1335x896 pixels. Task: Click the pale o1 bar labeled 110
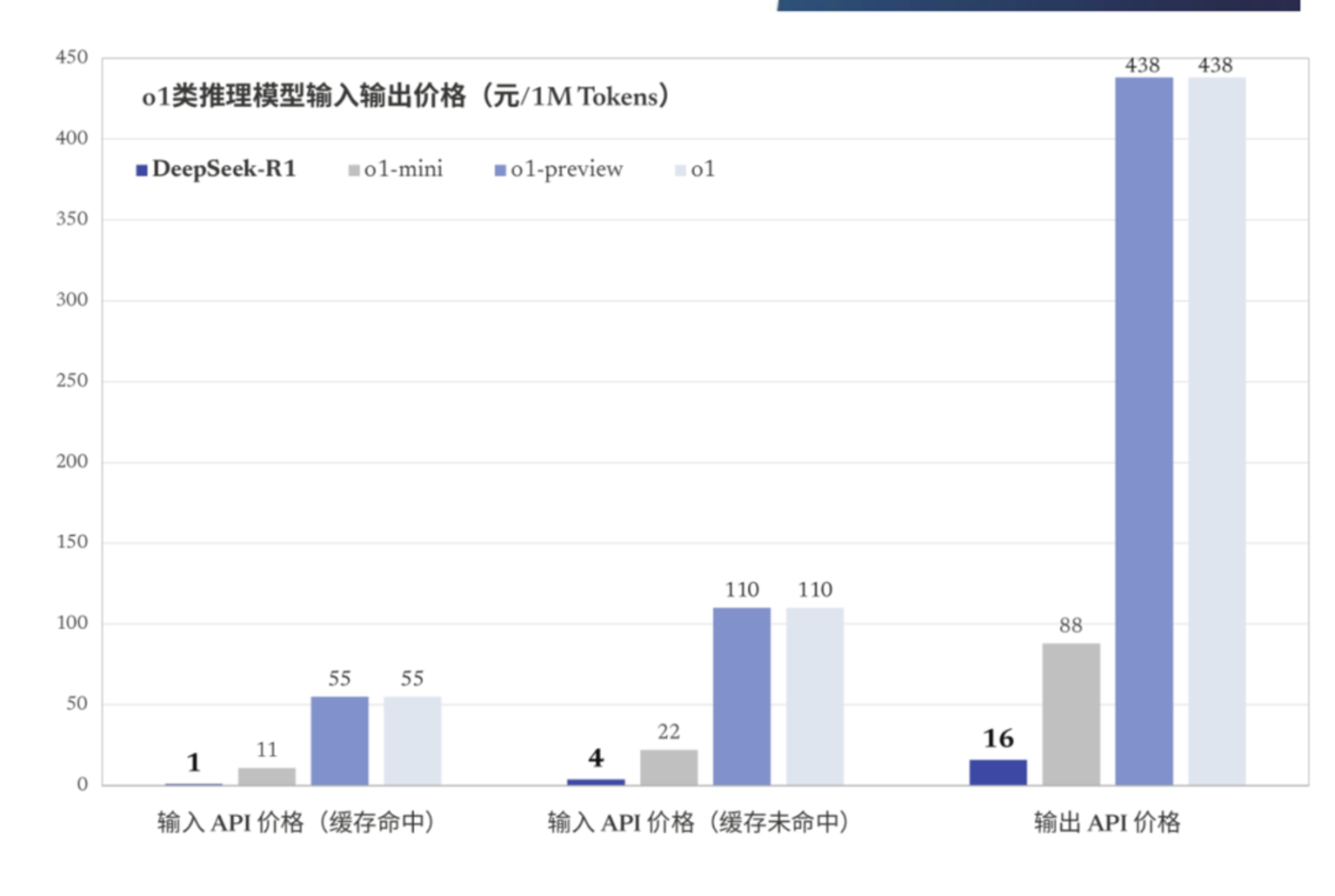[x=815, y=696]
